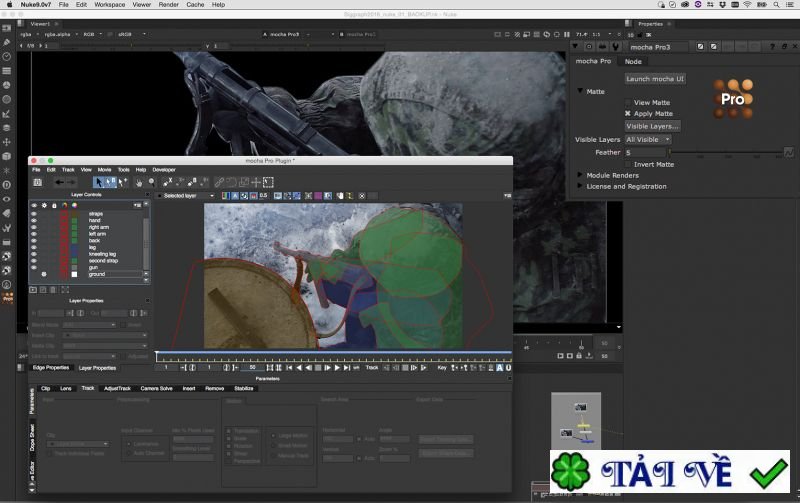Click the mocha save project icon
800x503 pixels.
click(x=38, y=182)
